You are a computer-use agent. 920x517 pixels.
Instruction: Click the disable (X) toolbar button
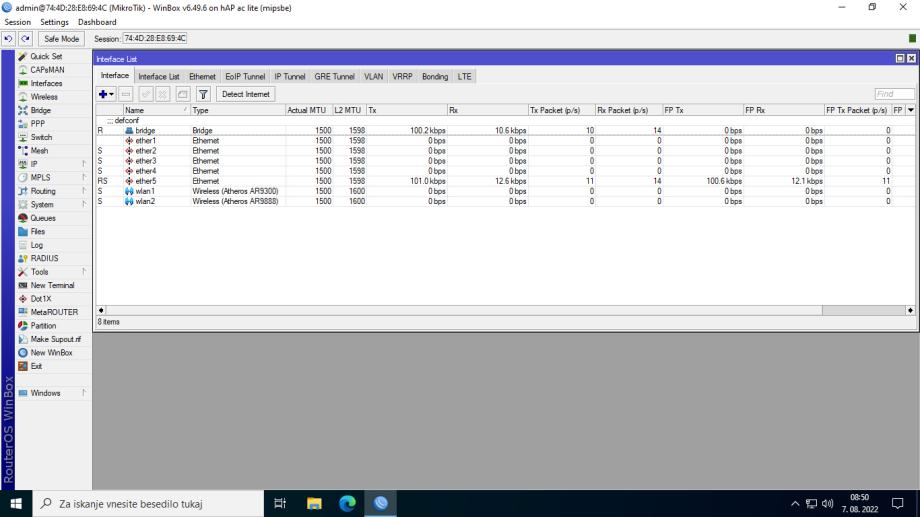(163, 94)
